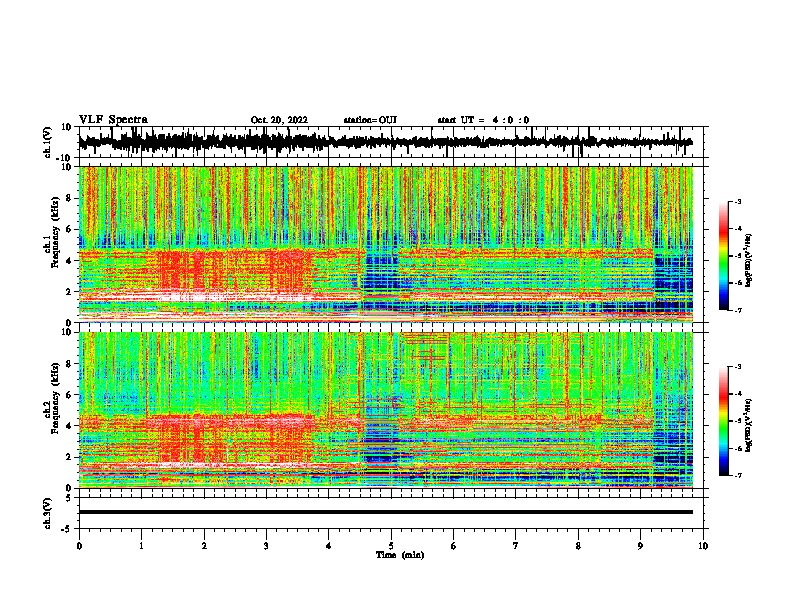This screenshot has height=612, width=792.
Task: Select the "Oct. 20, 2022" date label
Action: click(279, 120)
